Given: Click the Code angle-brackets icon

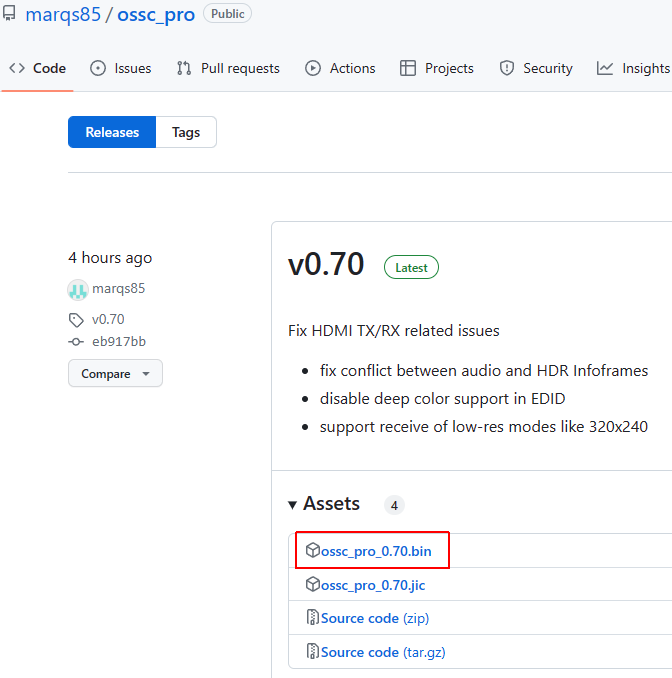Looking at the screenshot, I should pyautogui.click(x=17, y=68).
